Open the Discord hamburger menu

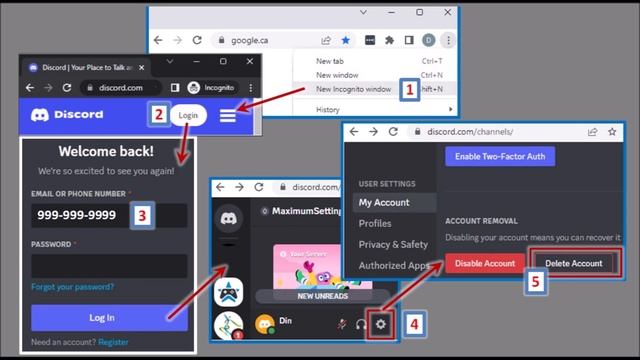228,115
